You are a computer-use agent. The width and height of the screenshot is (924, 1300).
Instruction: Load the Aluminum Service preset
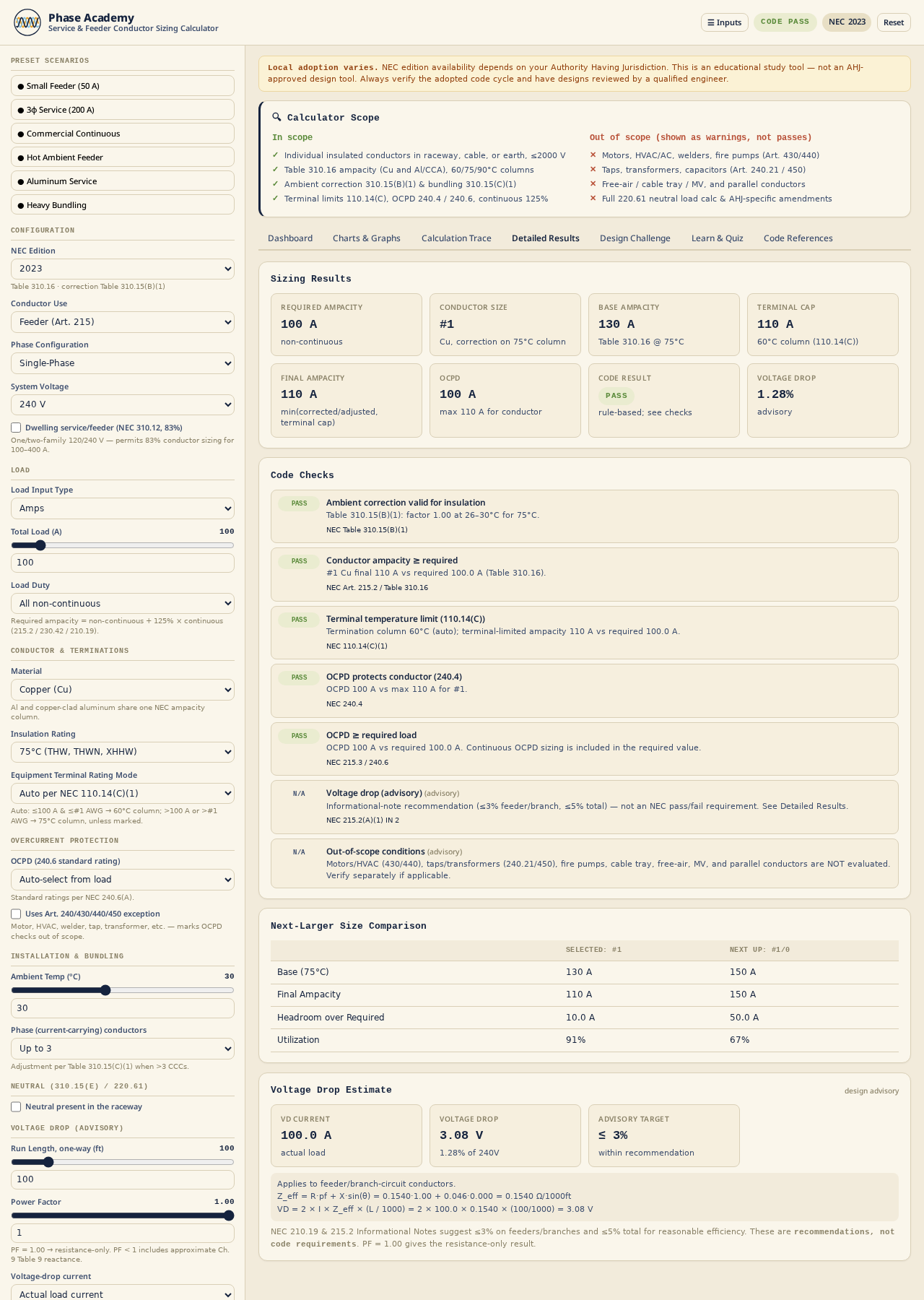point(123,181)
